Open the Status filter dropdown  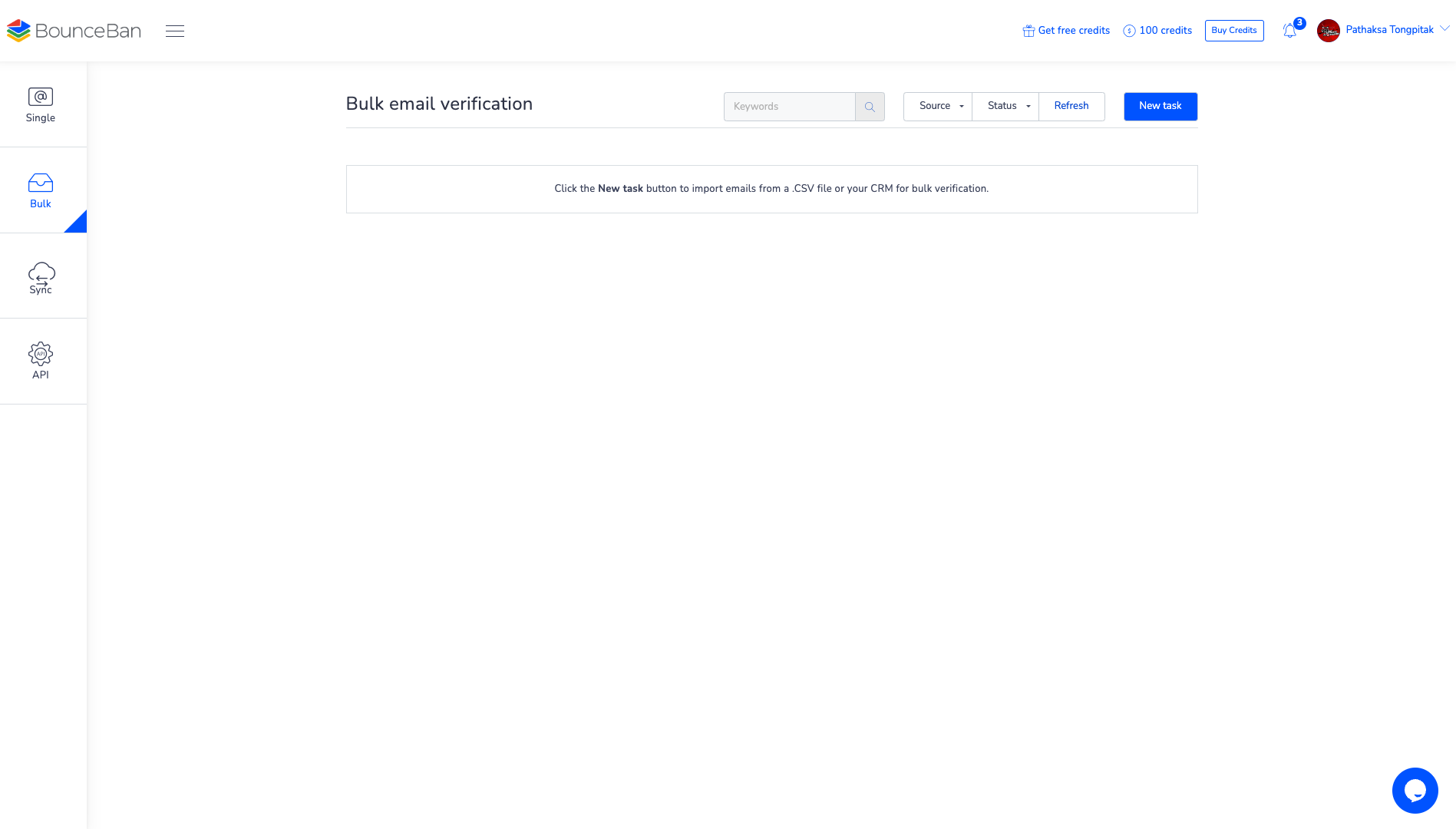click(x=1005, y=106)
